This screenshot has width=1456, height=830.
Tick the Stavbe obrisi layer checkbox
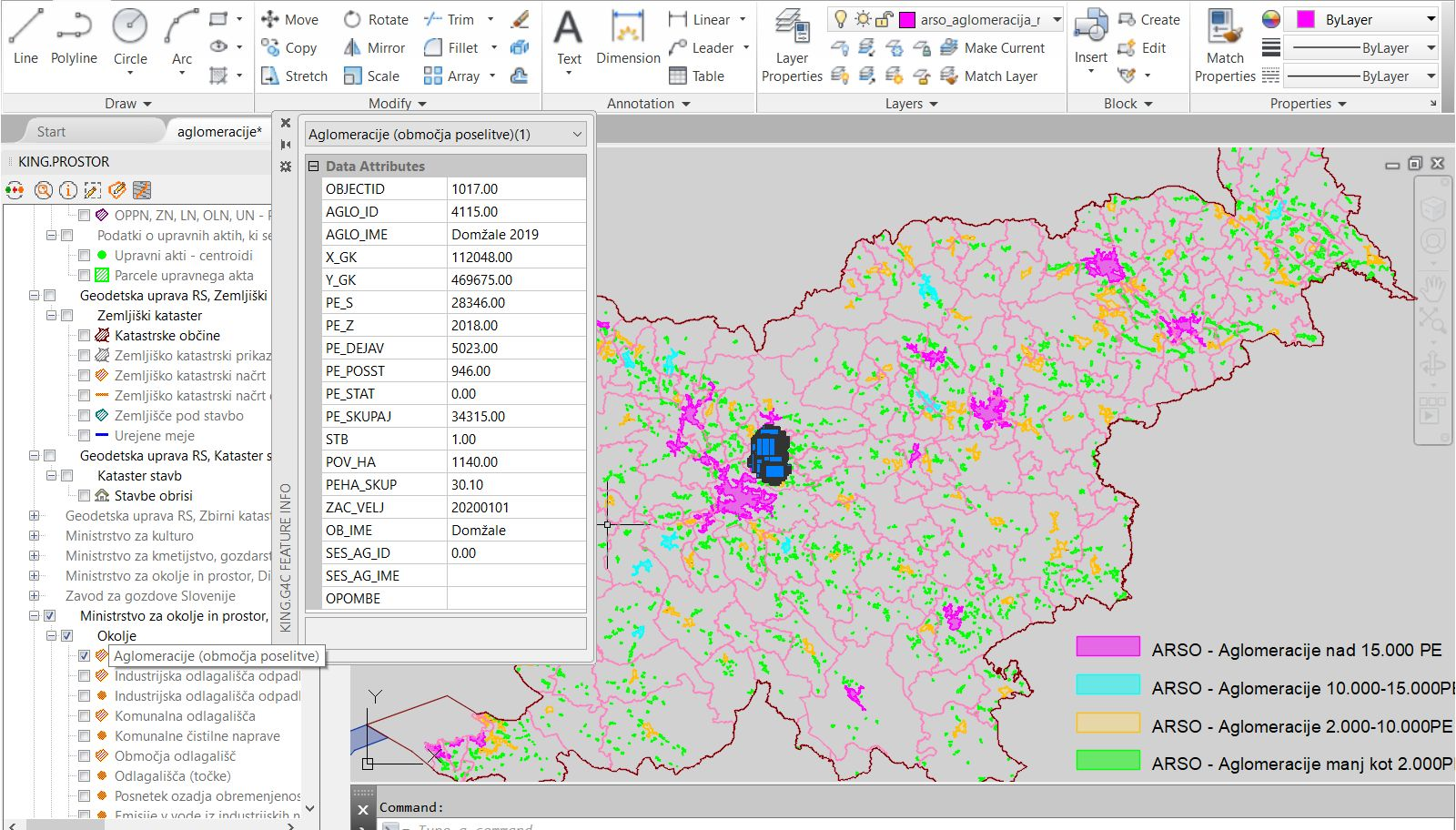(x=84, y=496)
